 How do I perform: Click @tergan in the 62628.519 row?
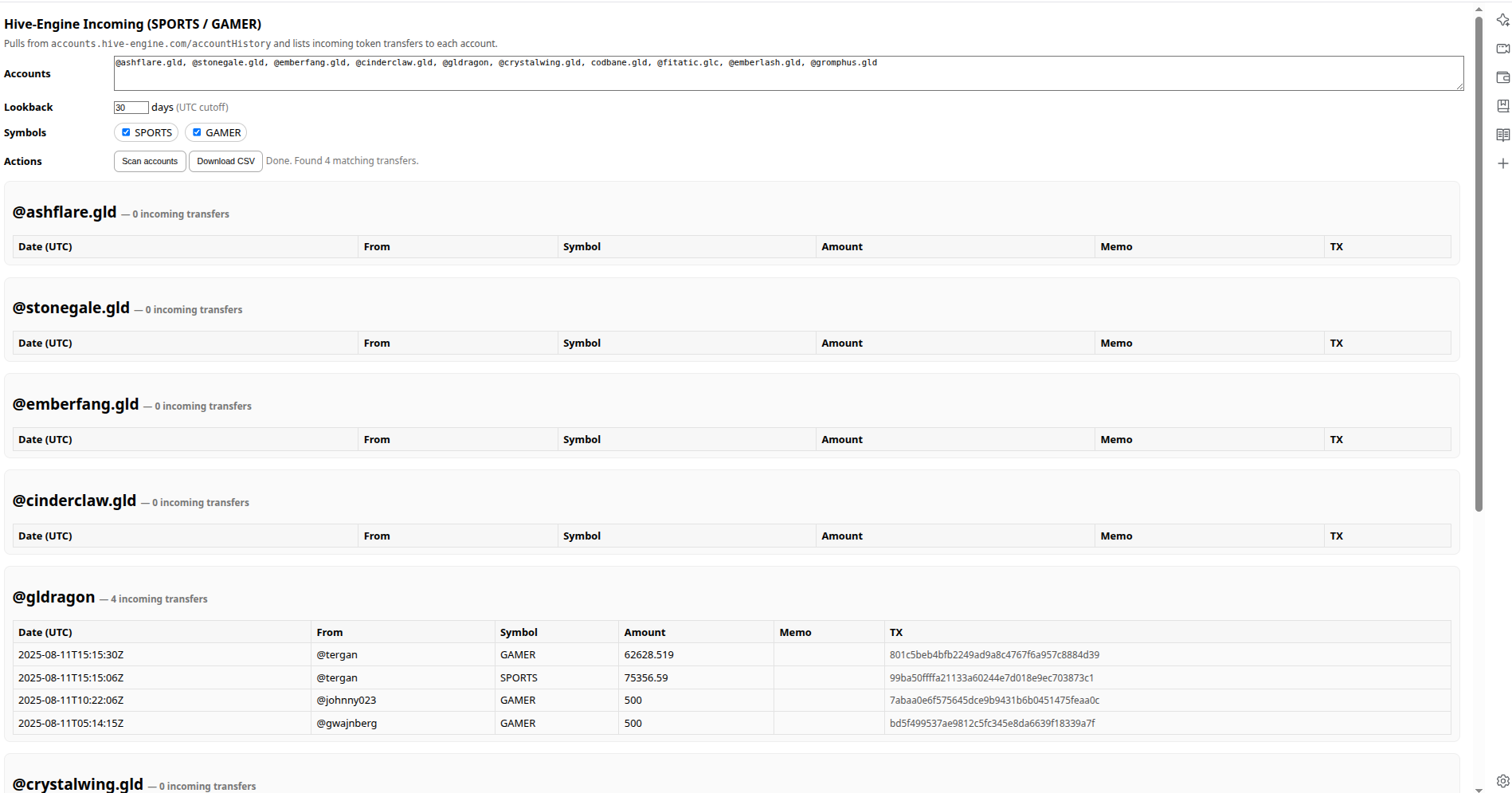pyautogui.click(x=337, y=655)
